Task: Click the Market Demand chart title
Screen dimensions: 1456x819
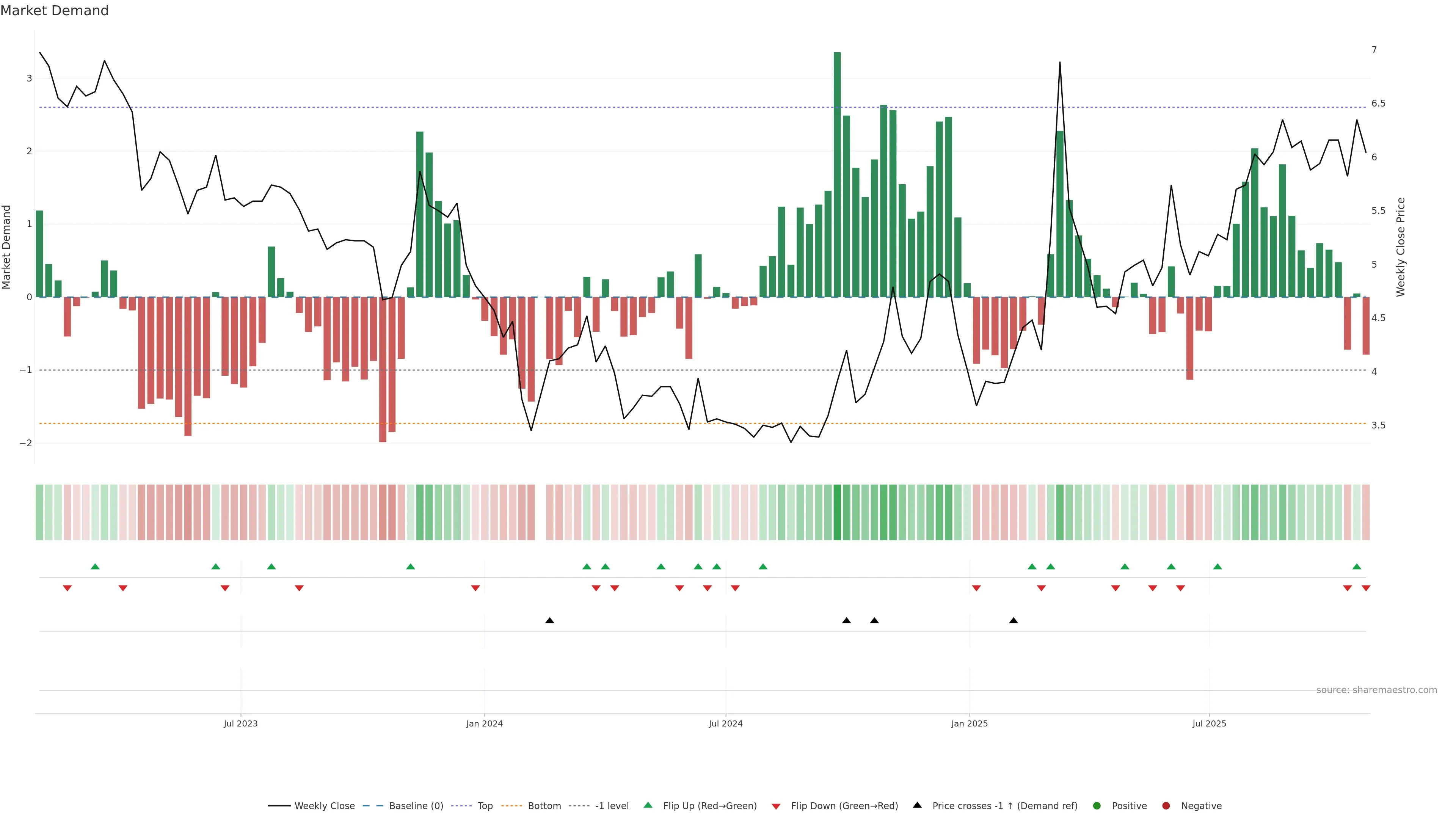Action: pyautogui.click(x=54, y=11)
